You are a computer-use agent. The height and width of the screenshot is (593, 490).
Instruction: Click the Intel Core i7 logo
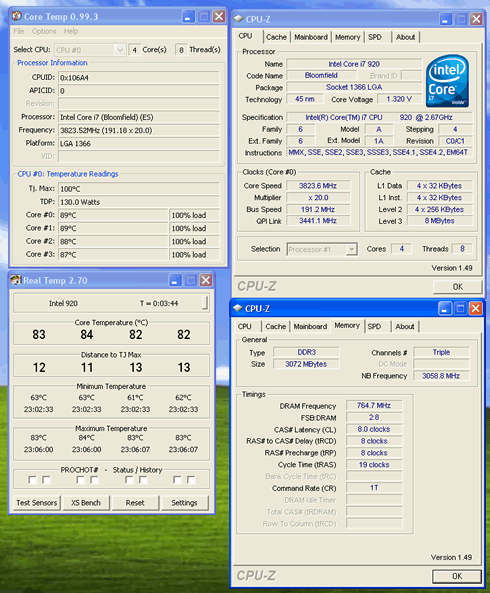point(447,81)
